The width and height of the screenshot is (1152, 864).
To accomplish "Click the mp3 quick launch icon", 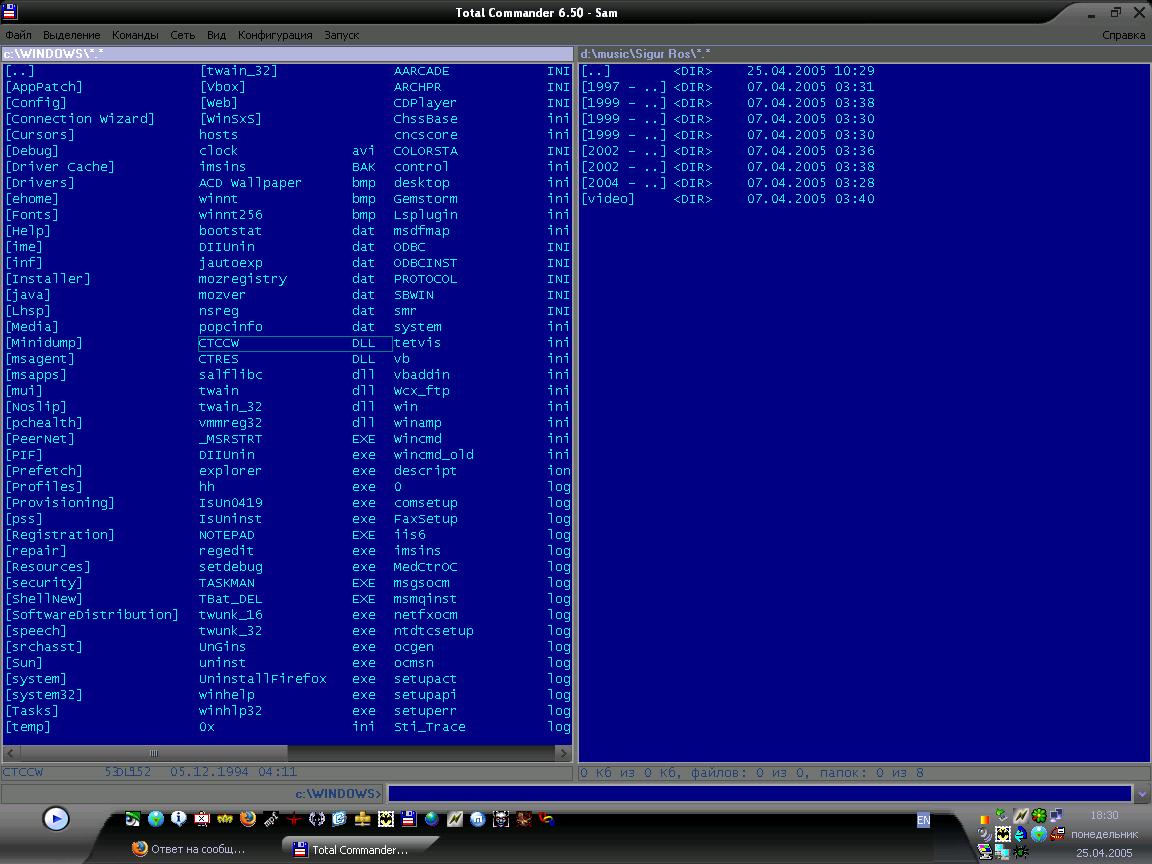I will [x=271, y=818].
